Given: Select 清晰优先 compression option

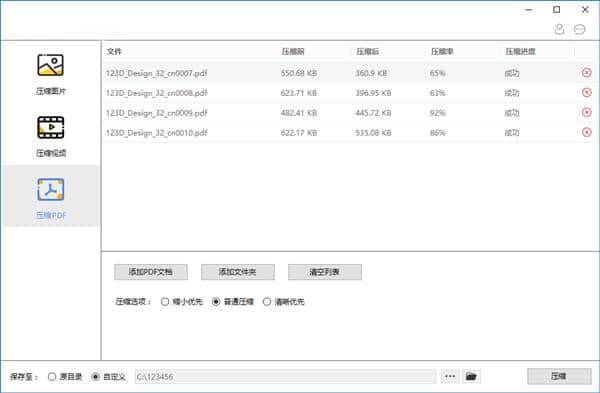Looking at the screenshot, I should tap(267, 302).
